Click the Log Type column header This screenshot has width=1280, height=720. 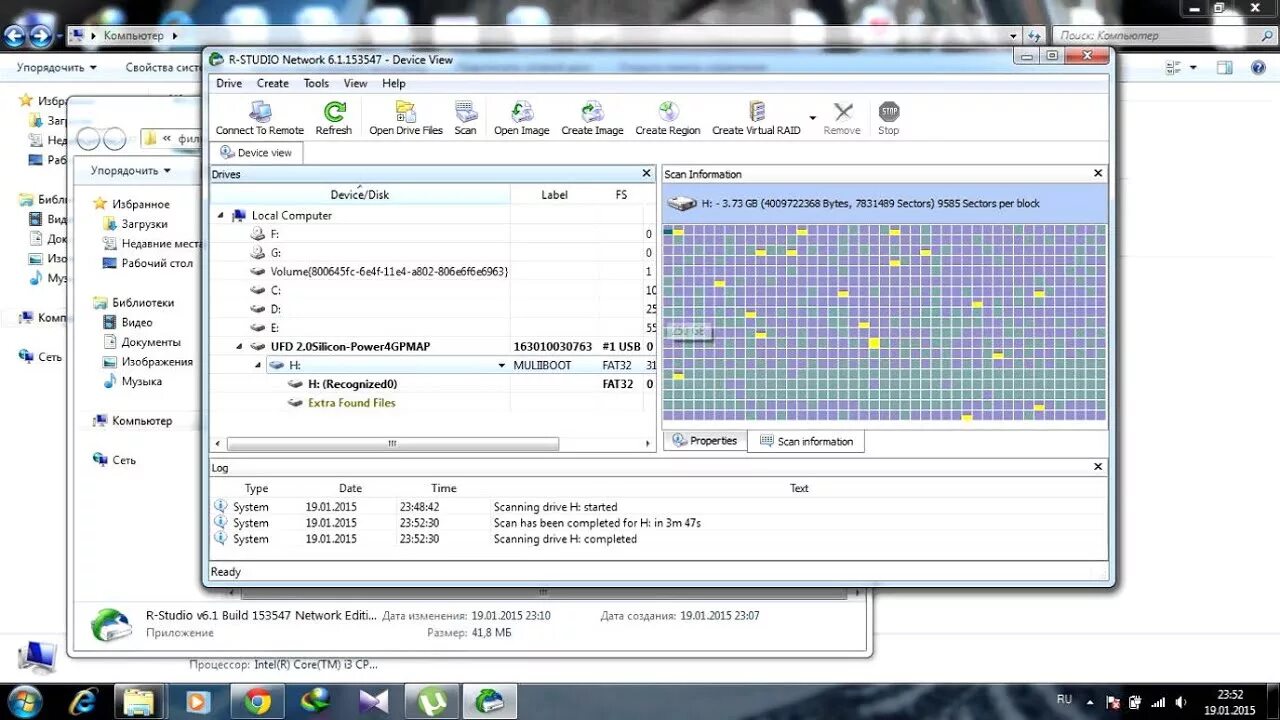(257, 489)
